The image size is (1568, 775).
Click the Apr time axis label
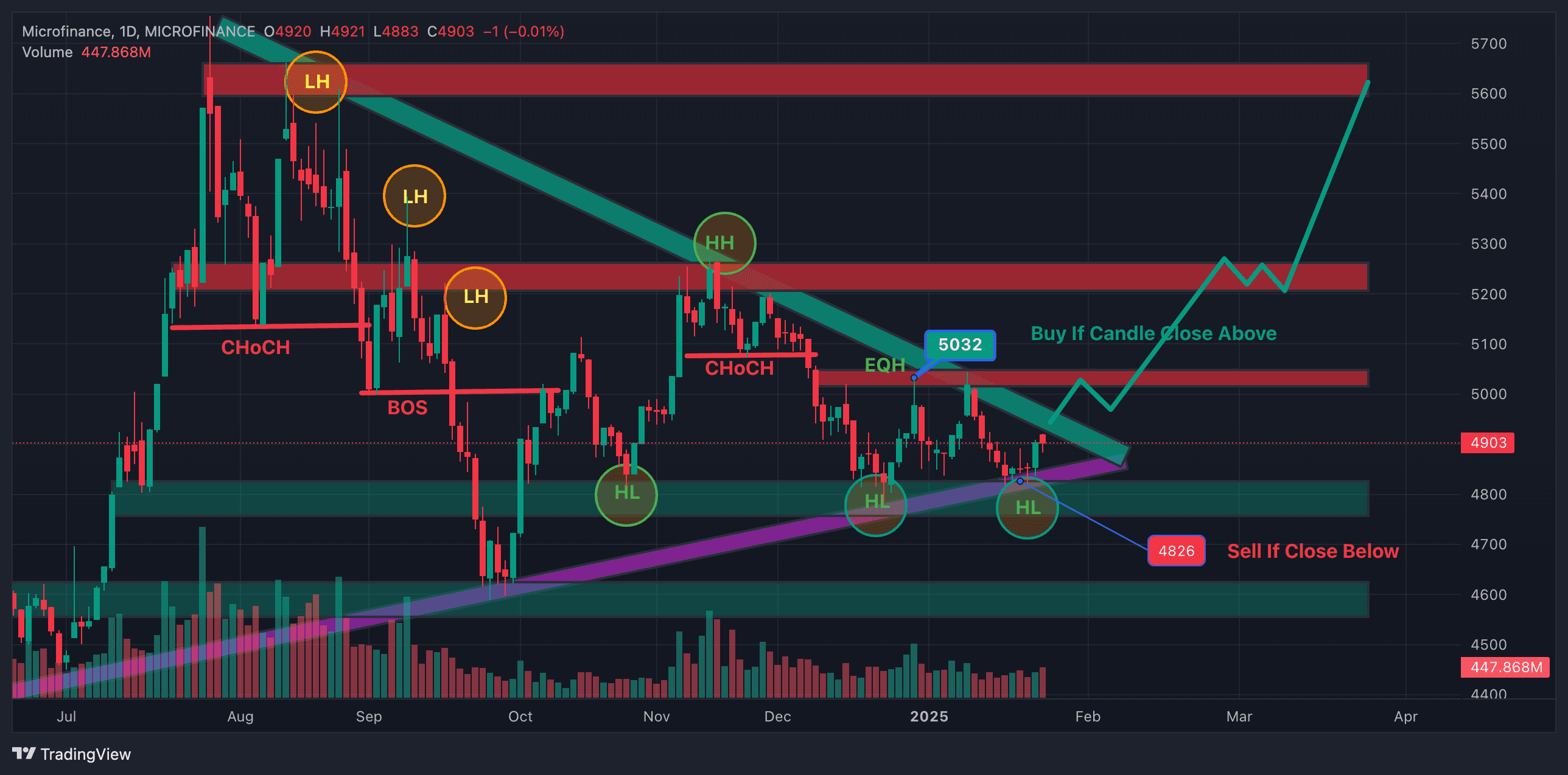(1405, 716)
